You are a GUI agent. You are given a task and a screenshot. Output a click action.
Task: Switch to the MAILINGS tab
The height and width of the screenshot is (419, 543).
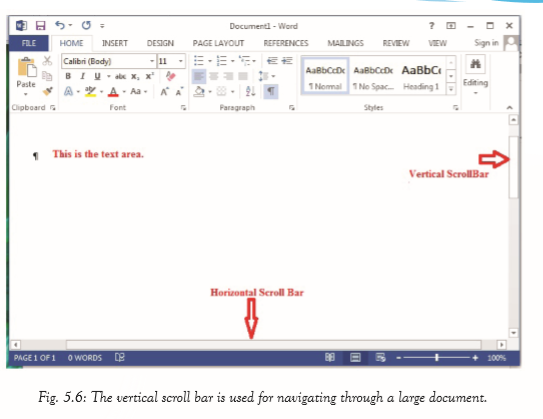(346, 43)
